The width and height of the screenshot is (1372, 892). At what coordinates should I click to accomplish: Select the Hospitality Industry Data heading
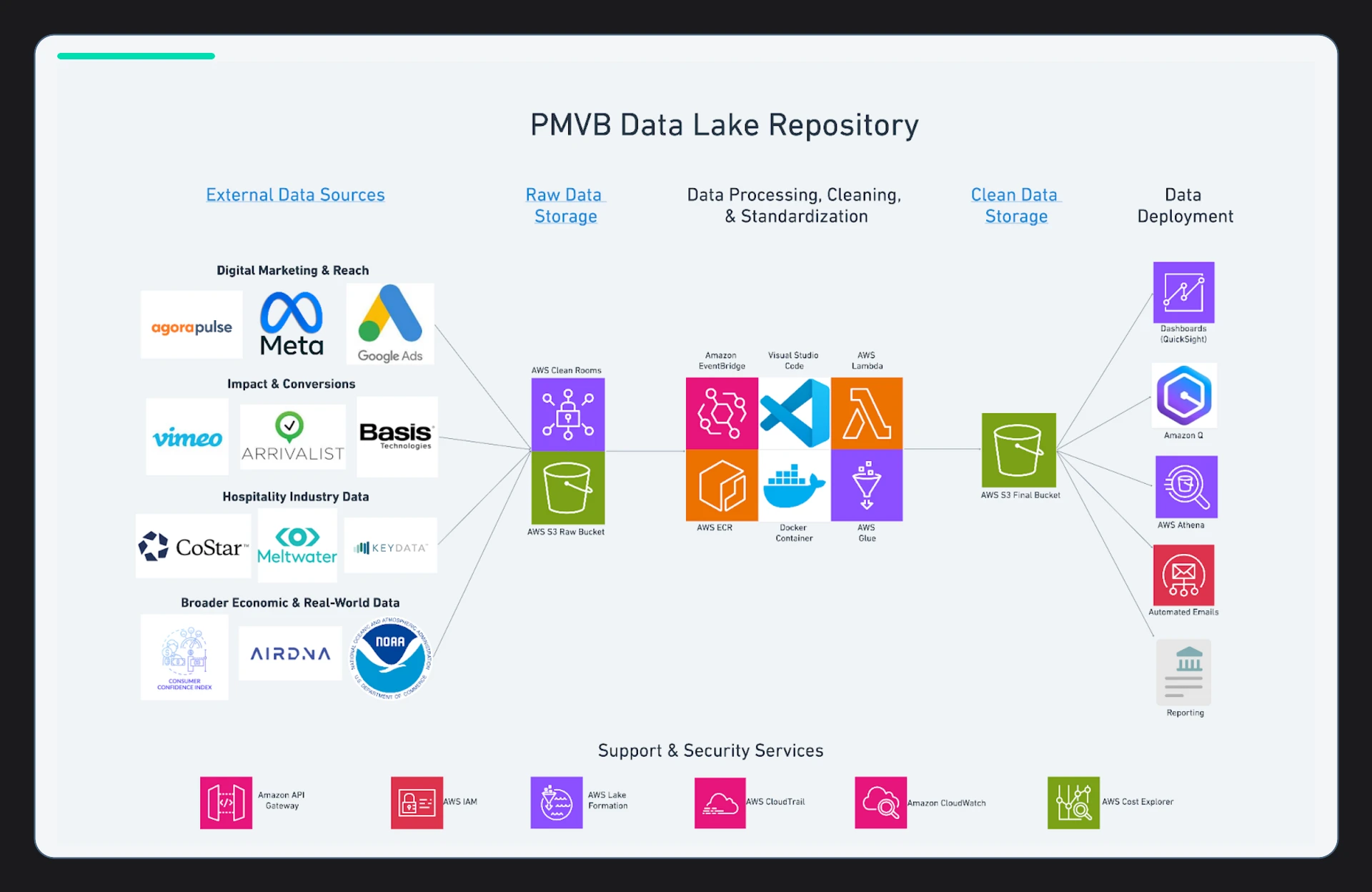click(x=295, y=497)
